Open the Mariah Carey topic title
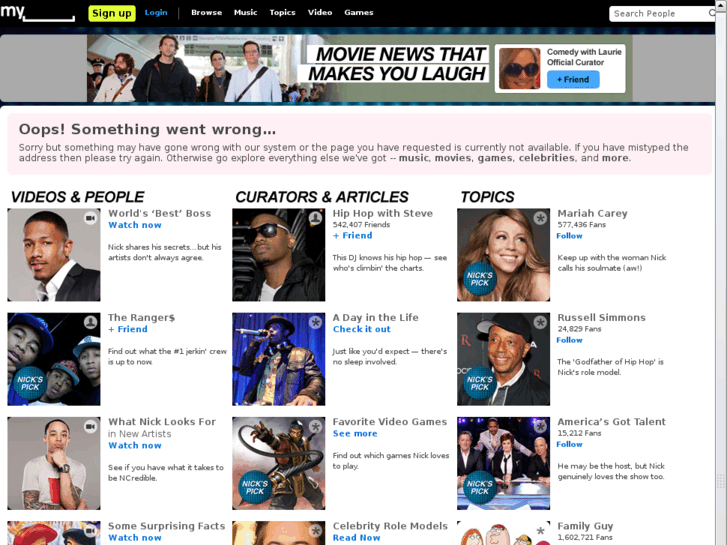 [592, 213]
